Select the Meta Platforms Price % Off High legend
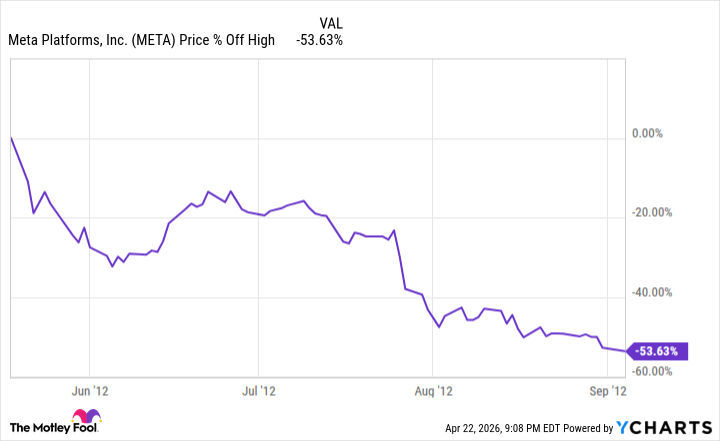This screenshot has height=441, width=720. tap(141, 40)
